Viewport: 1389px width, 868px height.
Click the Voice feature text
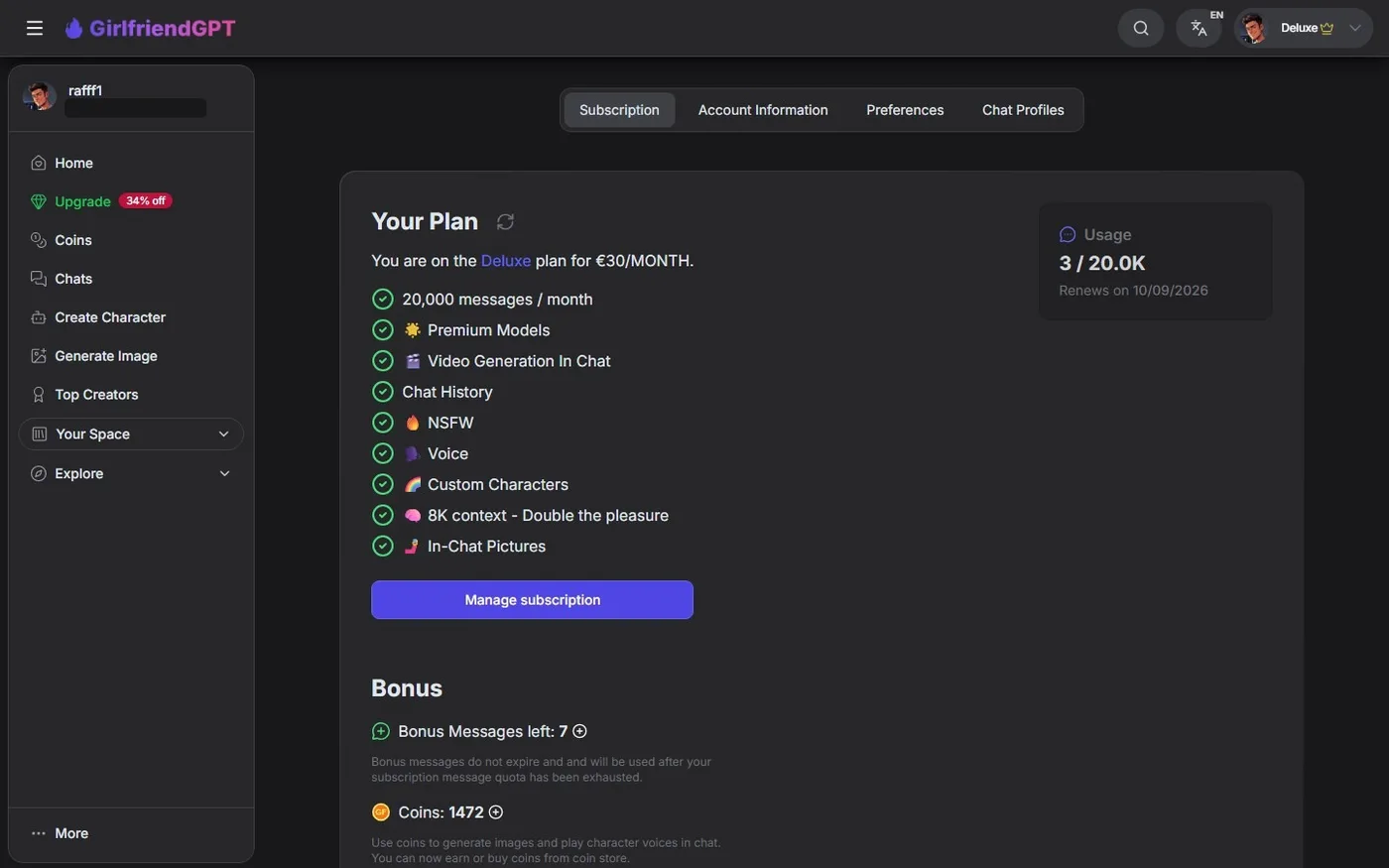447,453
